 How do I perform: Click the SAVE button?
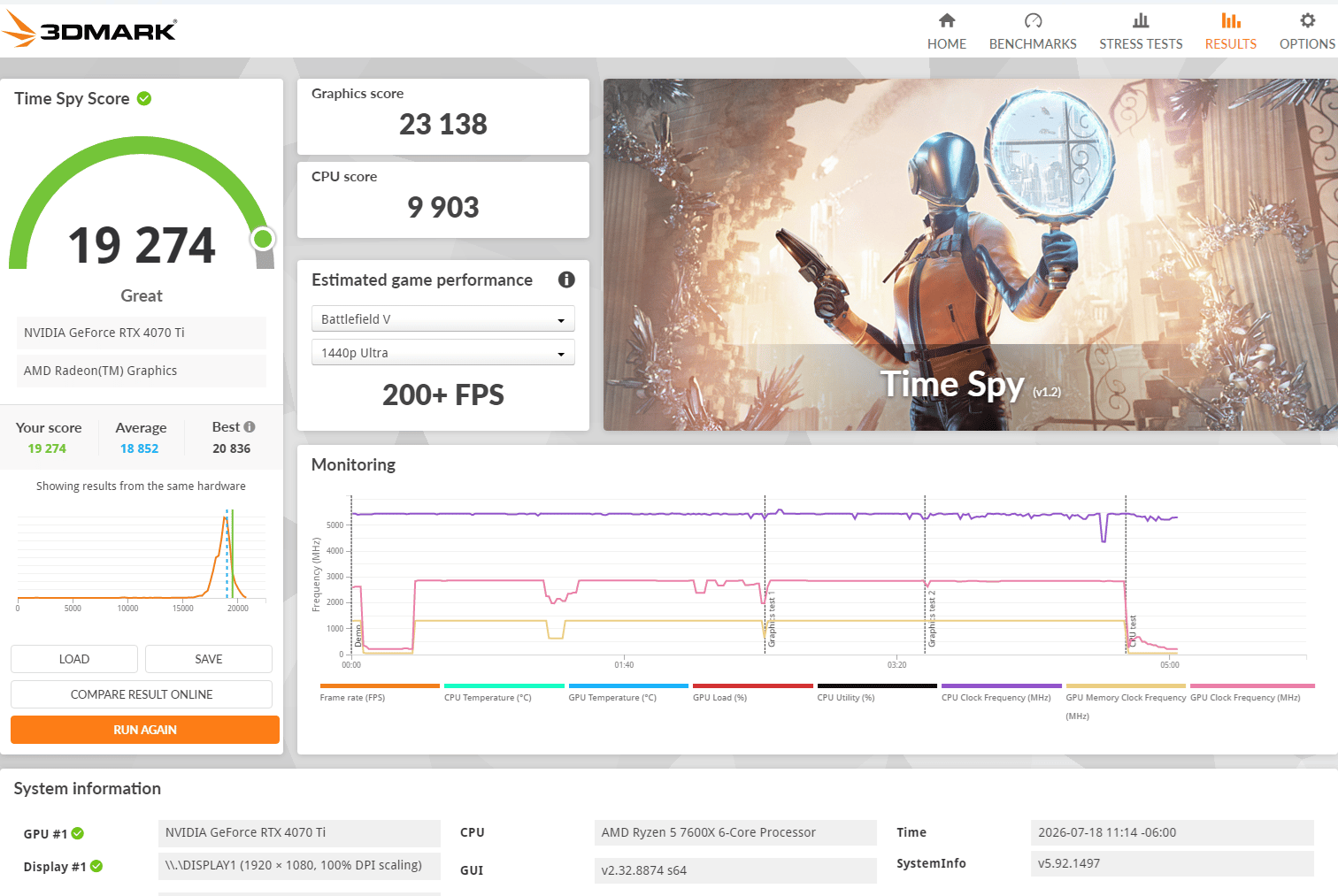209,659
